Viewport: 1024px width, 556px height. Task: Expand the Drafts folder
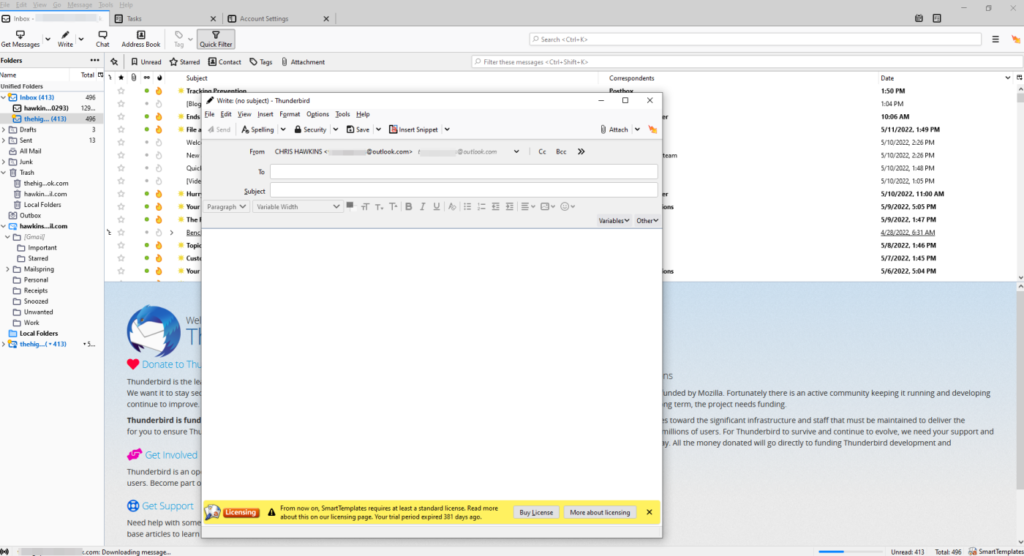pyautogui.click(x=4, y=130)
